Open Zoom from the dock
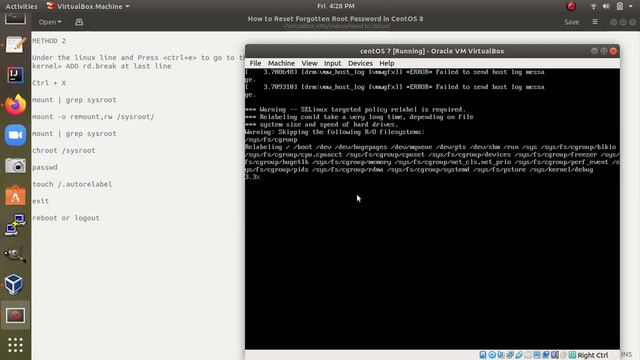Image resolution: width=640 pixels, height=360 pixels. click(15, 135)
